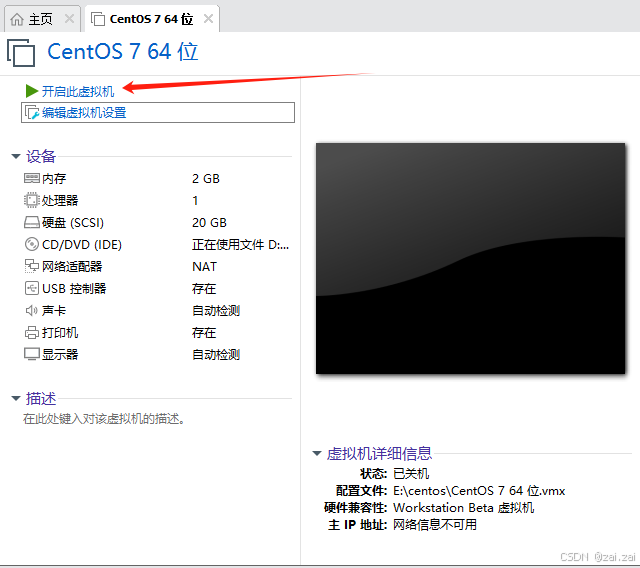Open the 显示器 device entry
The width and height of the screenshot is (640, 568).
(x=60, y=354)
